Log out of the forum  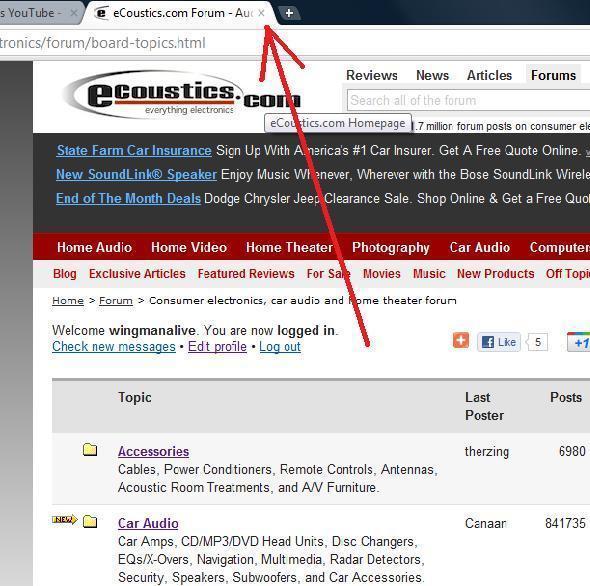click(280, 347)
